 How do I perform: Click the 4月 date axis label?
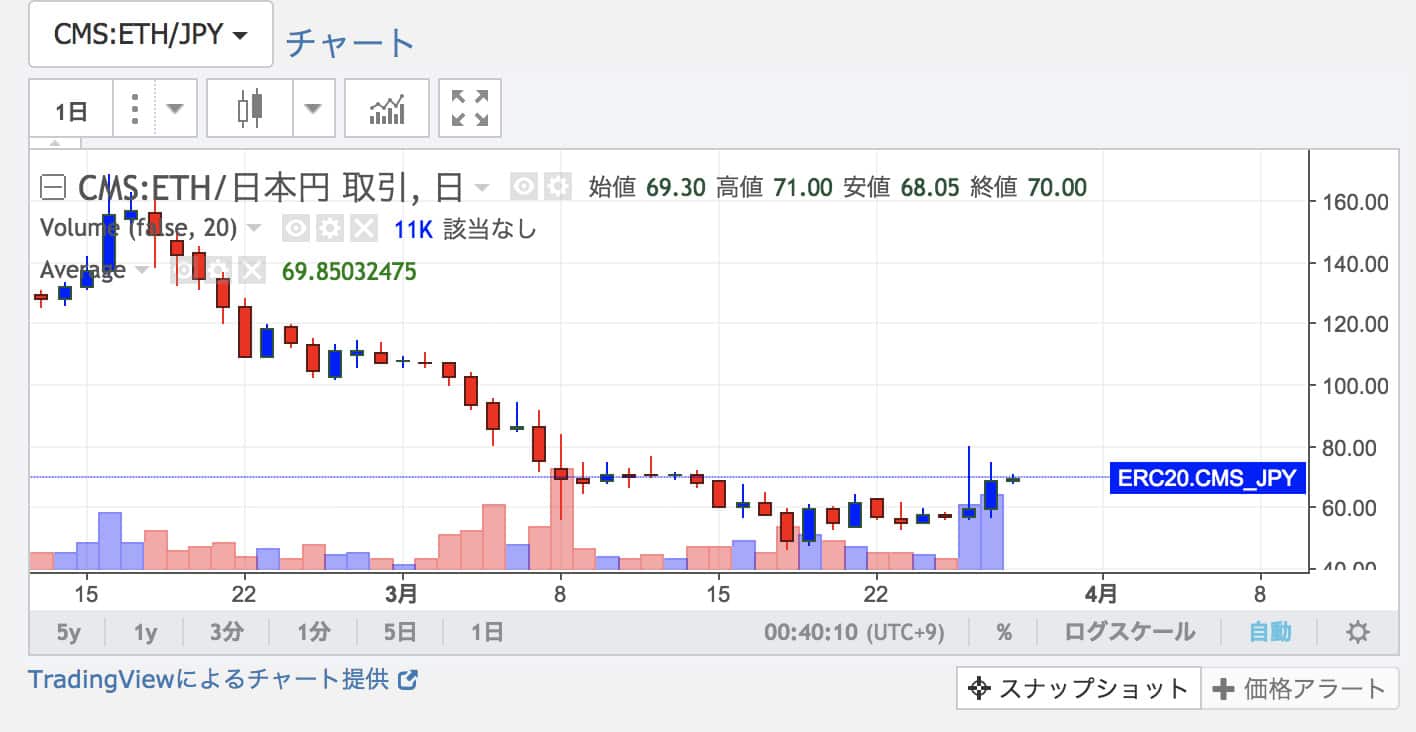click(1101, 594)
